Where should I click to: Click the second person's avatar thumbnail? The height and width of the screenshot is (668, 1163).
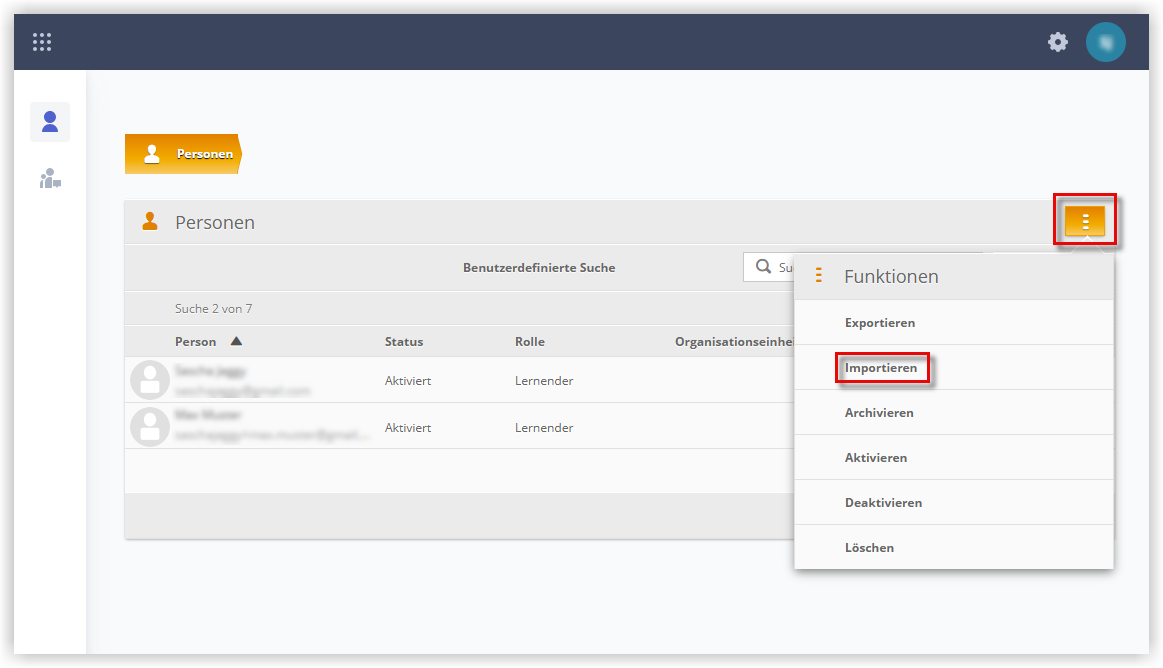click(150, 427)
